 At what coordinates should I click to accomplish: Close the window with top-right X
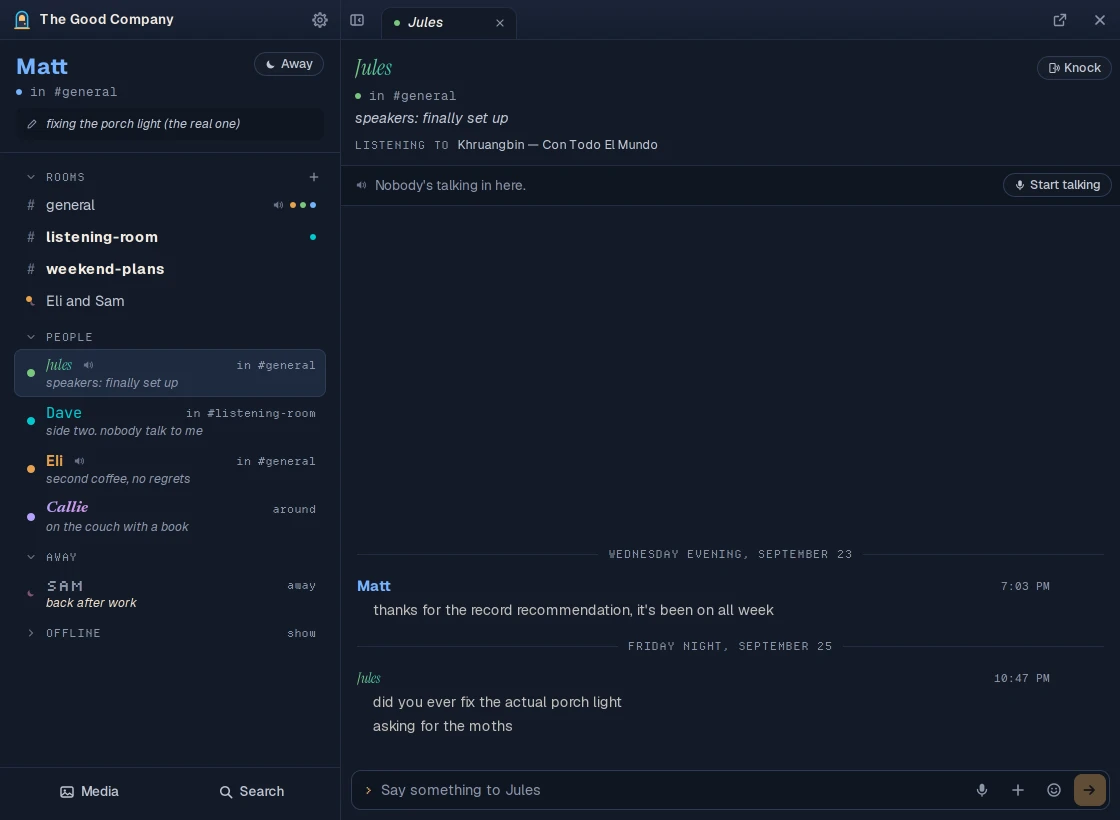[1100, 20]
